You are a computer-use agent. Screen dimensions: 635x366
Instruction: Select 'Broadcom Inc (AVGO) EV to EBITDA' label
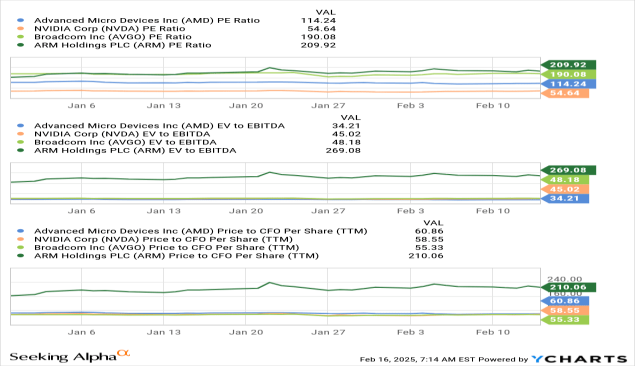point(125,142)
